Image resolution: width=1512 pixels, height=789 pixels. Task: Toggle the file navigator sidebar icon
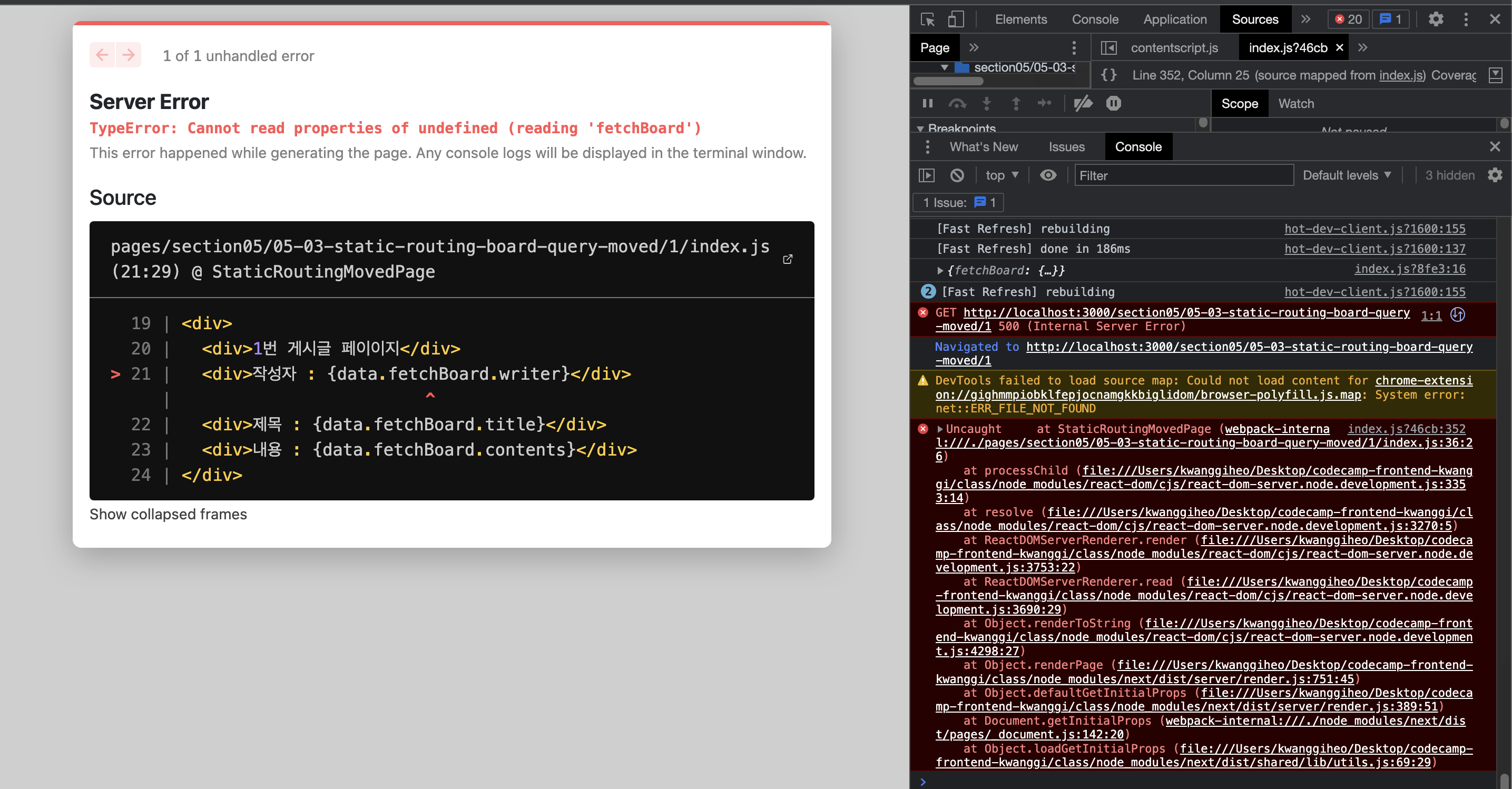click(x=1108, y=48)
